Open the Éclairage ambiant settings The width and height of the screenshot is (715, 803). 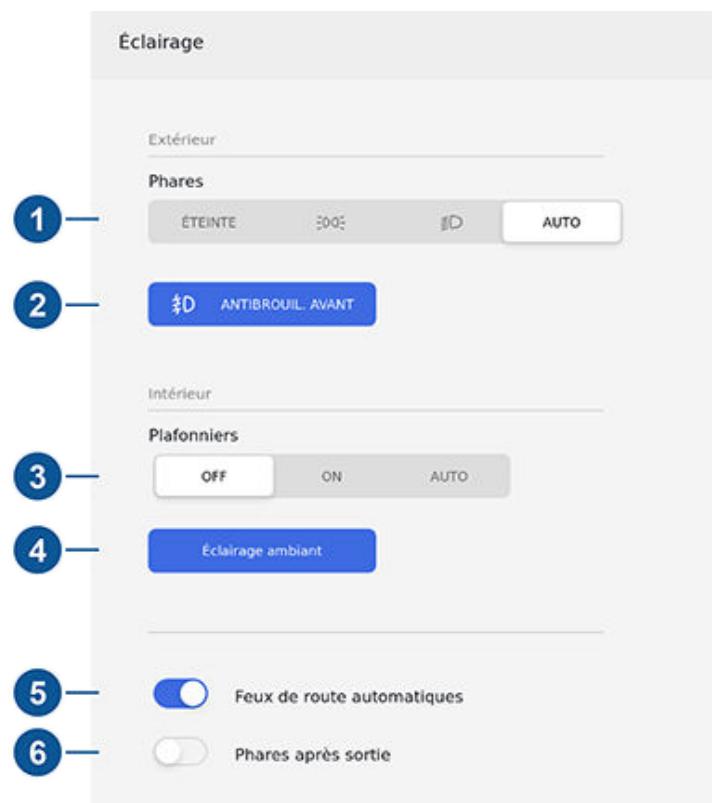pyautogui.click(x=262, y=551)
